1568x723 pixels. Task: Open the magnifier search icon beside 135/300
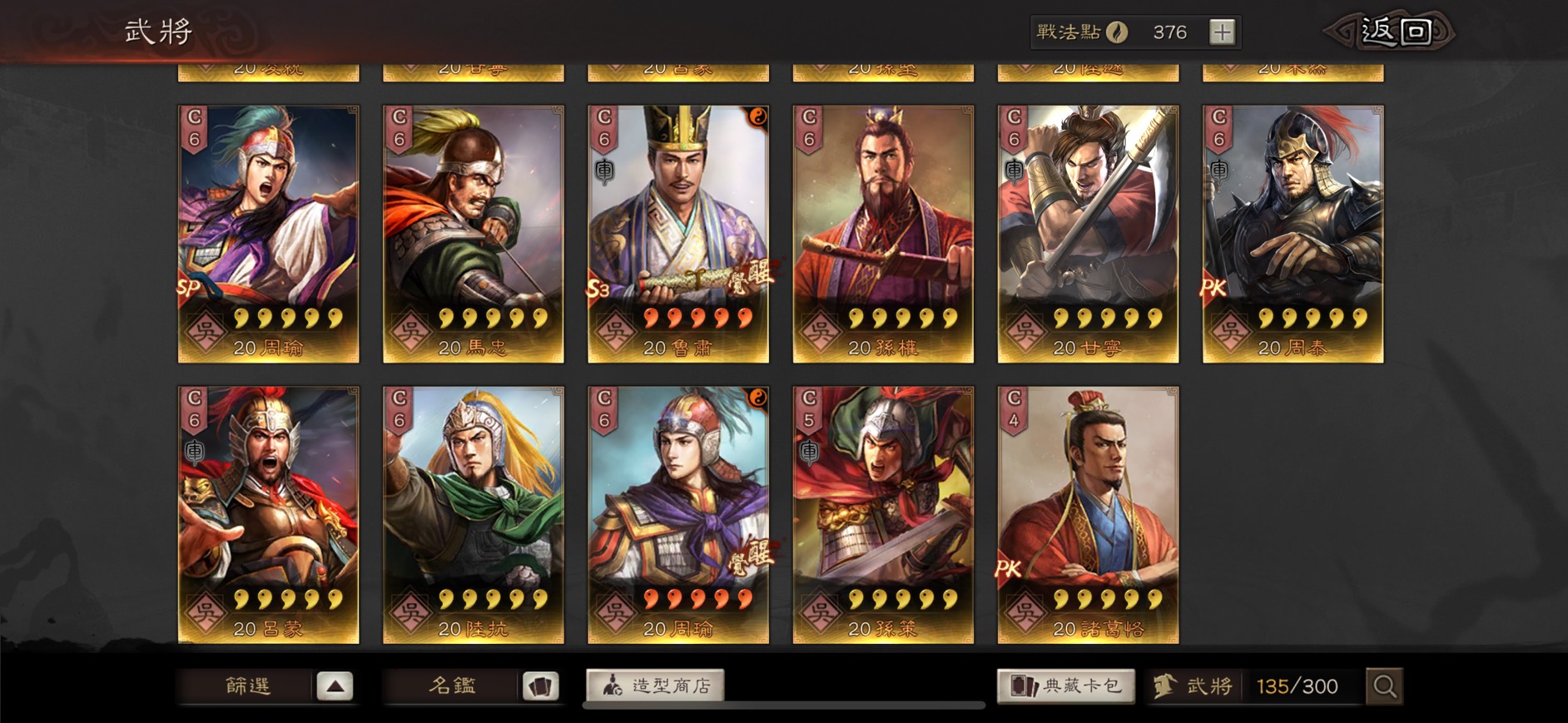point(1384,686)
